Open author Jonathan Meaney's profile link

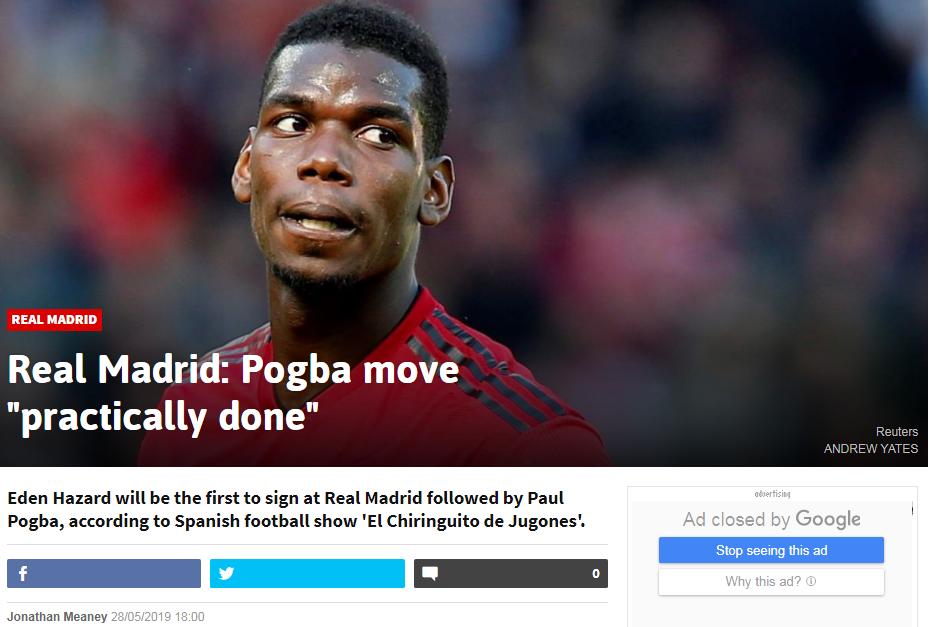coord(57,617)
